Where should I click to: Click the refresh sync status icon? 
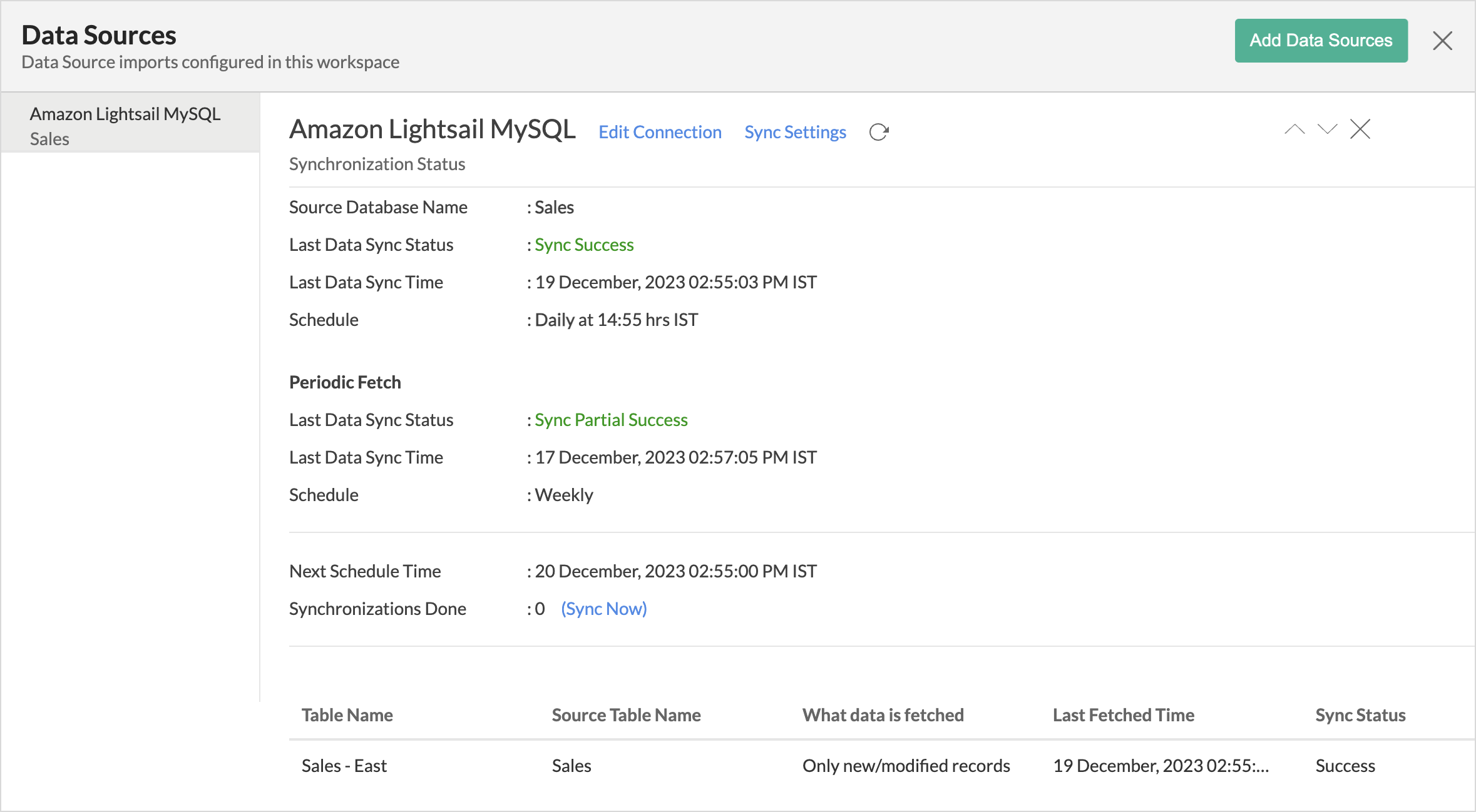[879, 132]
